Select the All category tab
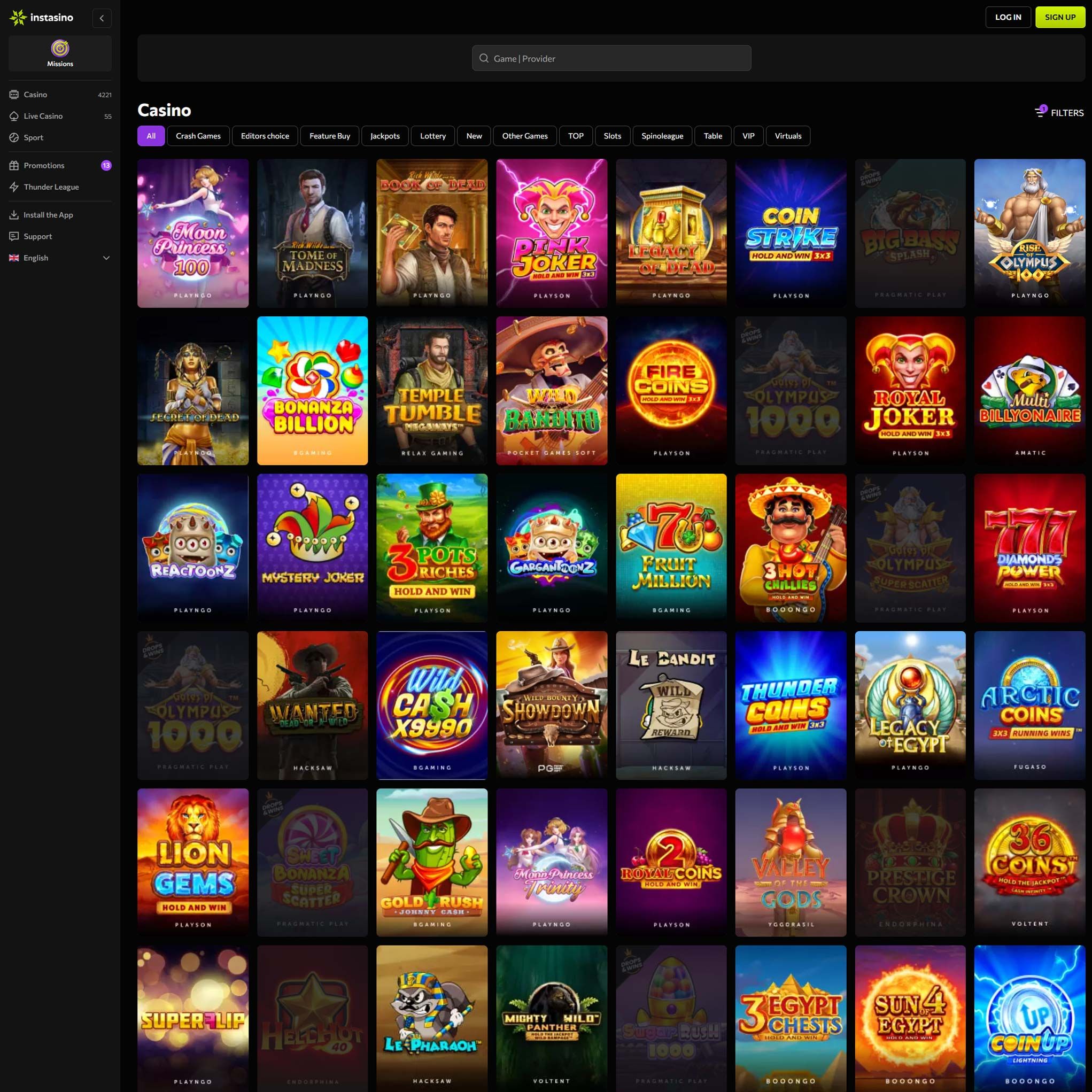Screen dimensions: 1092x1092 (x=151, y=136)
